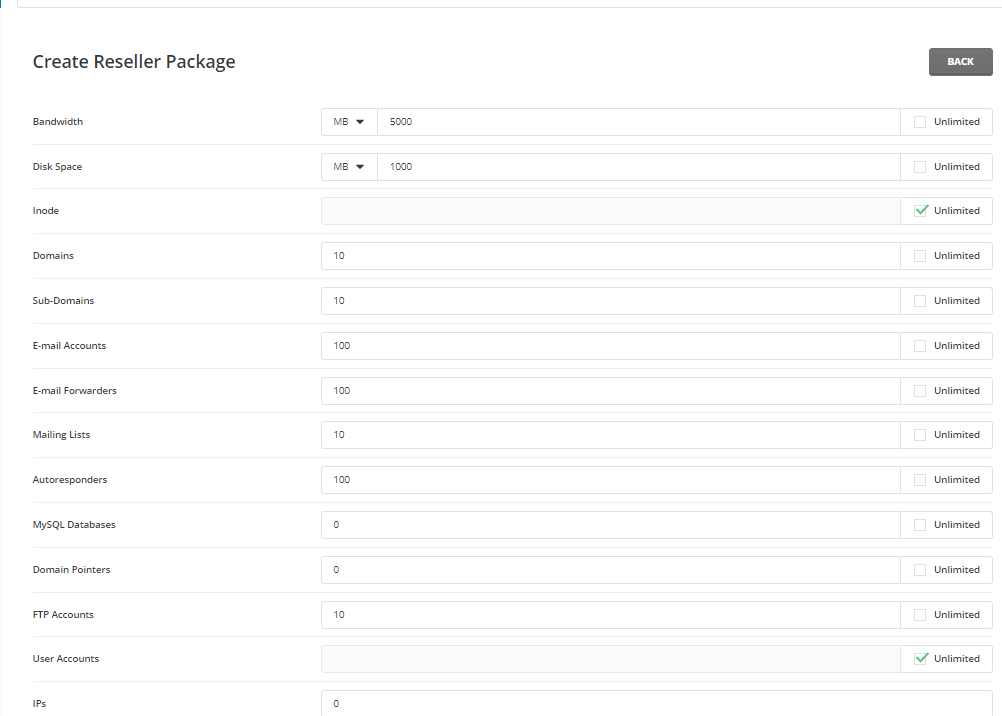Disable Unlimited for User Accounts

click(x=921, y=659)
